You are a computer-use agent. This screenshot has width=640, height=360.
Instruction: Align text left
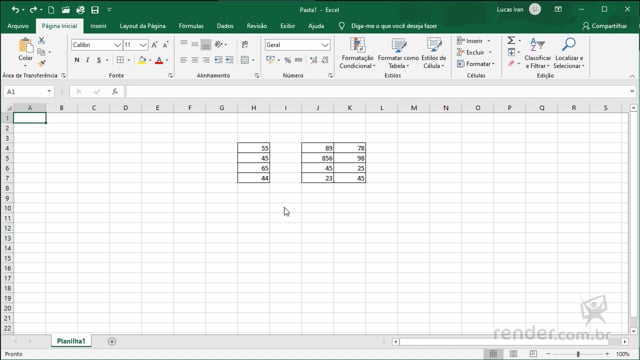tap(184, 60)
